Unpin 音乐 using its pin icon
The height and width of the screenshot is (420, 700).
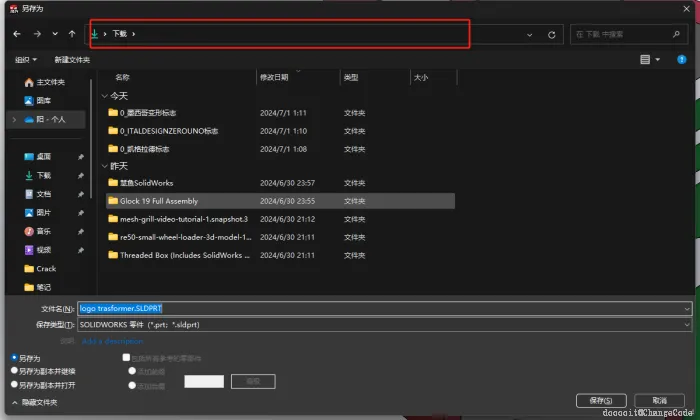pyautogui.click(x=81, y=232)
